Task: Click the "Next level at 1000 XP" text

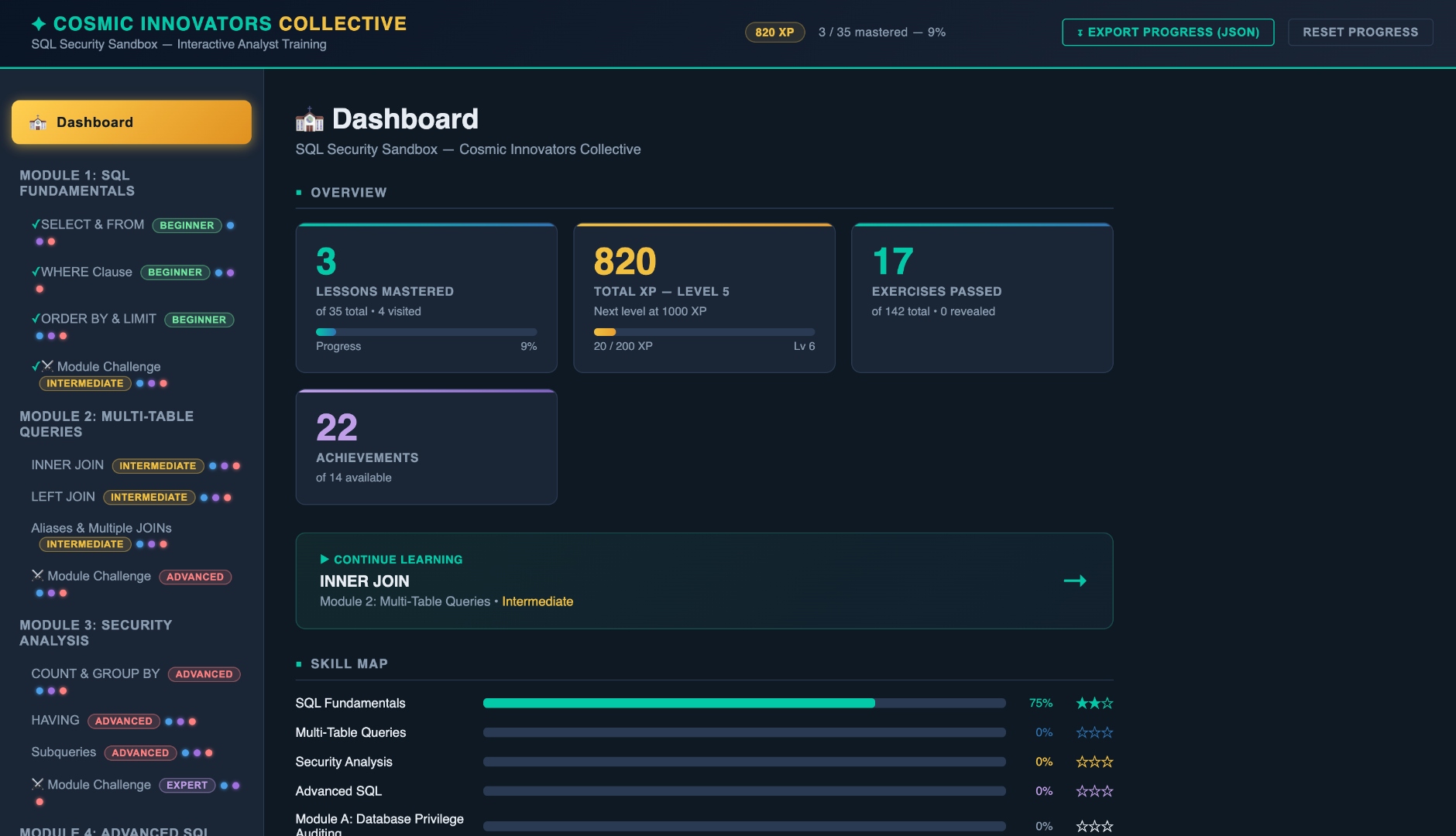Action: pyautogui.click(x=650, y=311)
